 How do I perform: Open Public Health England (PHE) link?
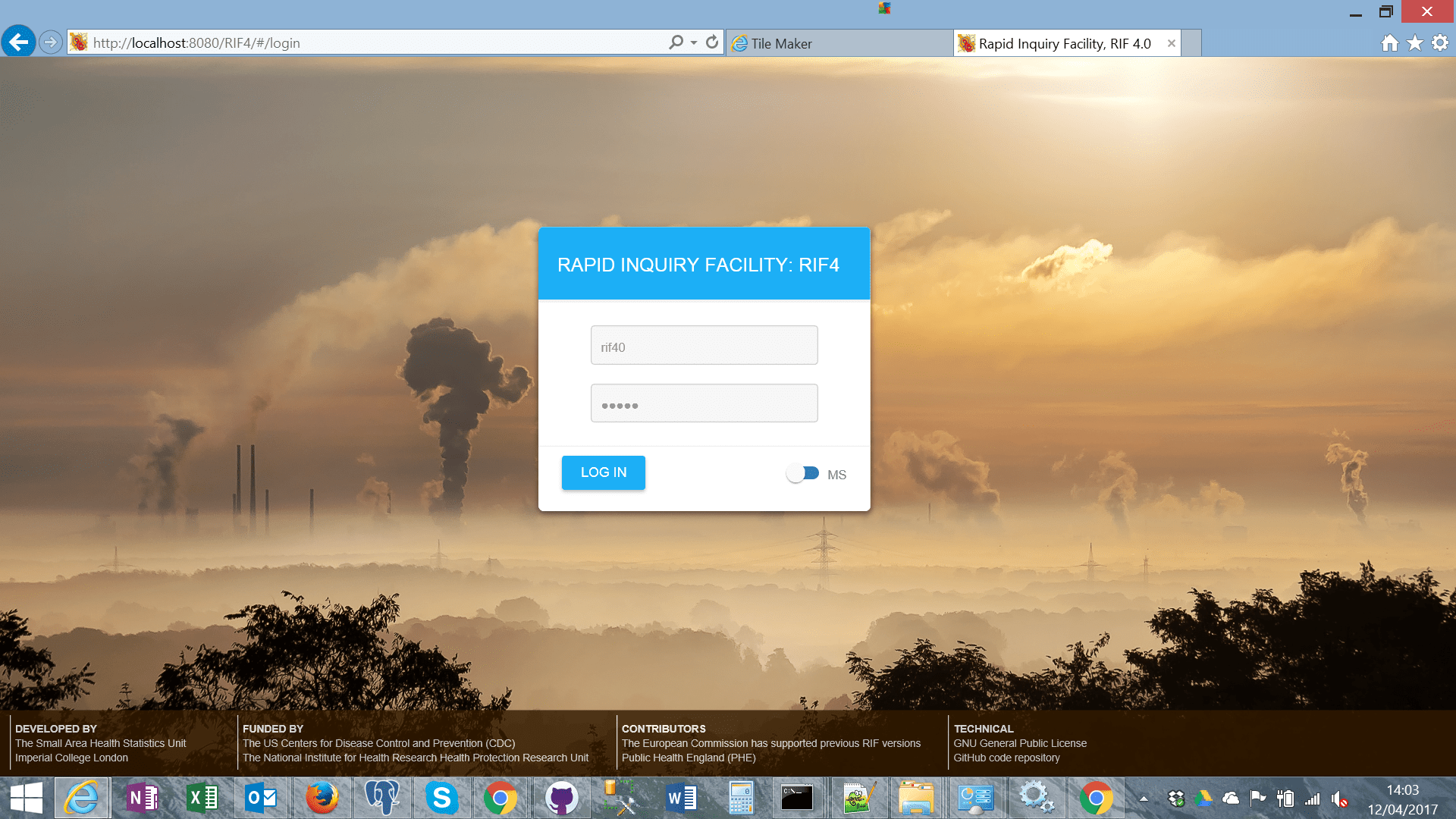[689, 758]
